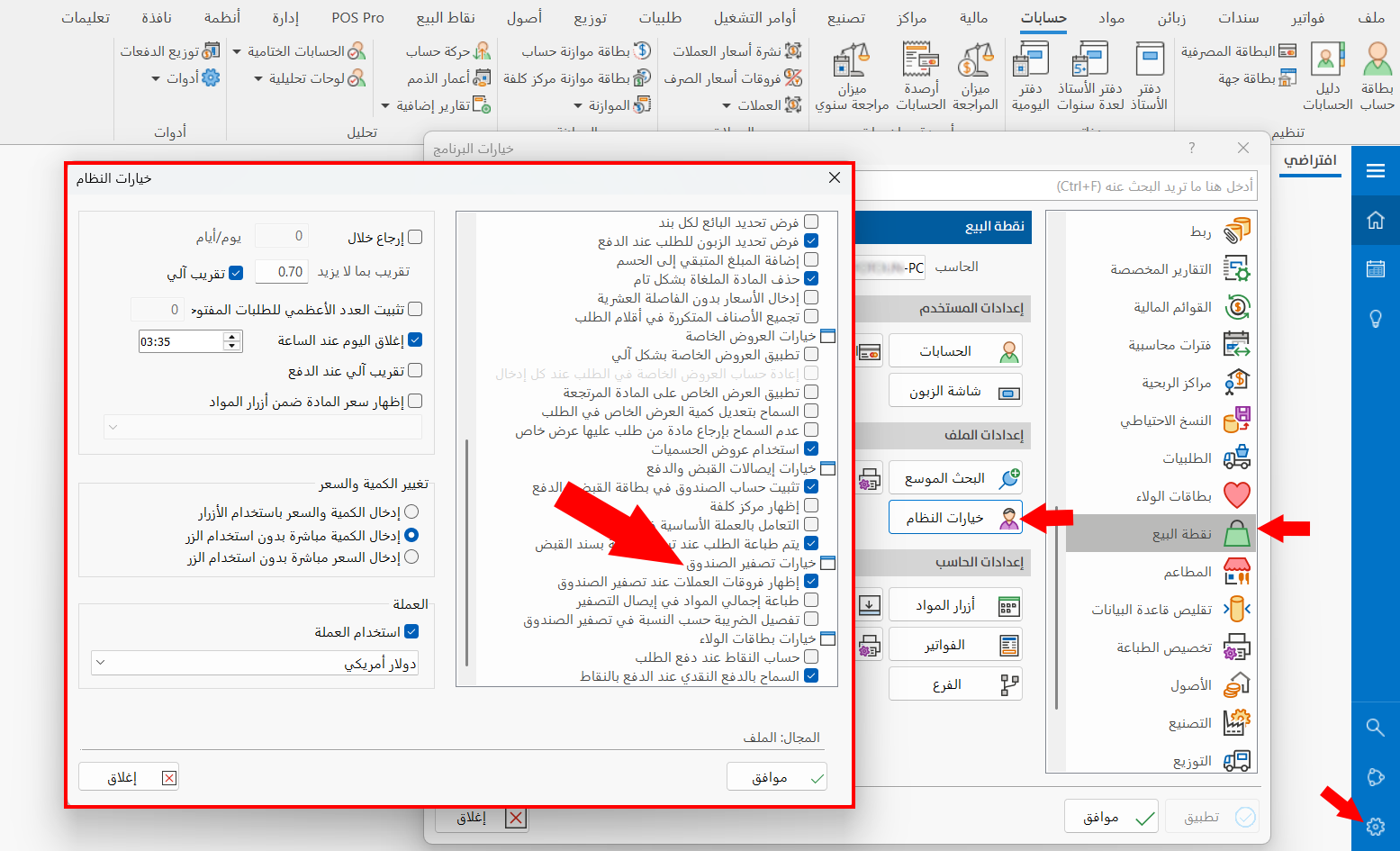Select ربط category in program options

pyautogui.click(x=1161, y=231)
